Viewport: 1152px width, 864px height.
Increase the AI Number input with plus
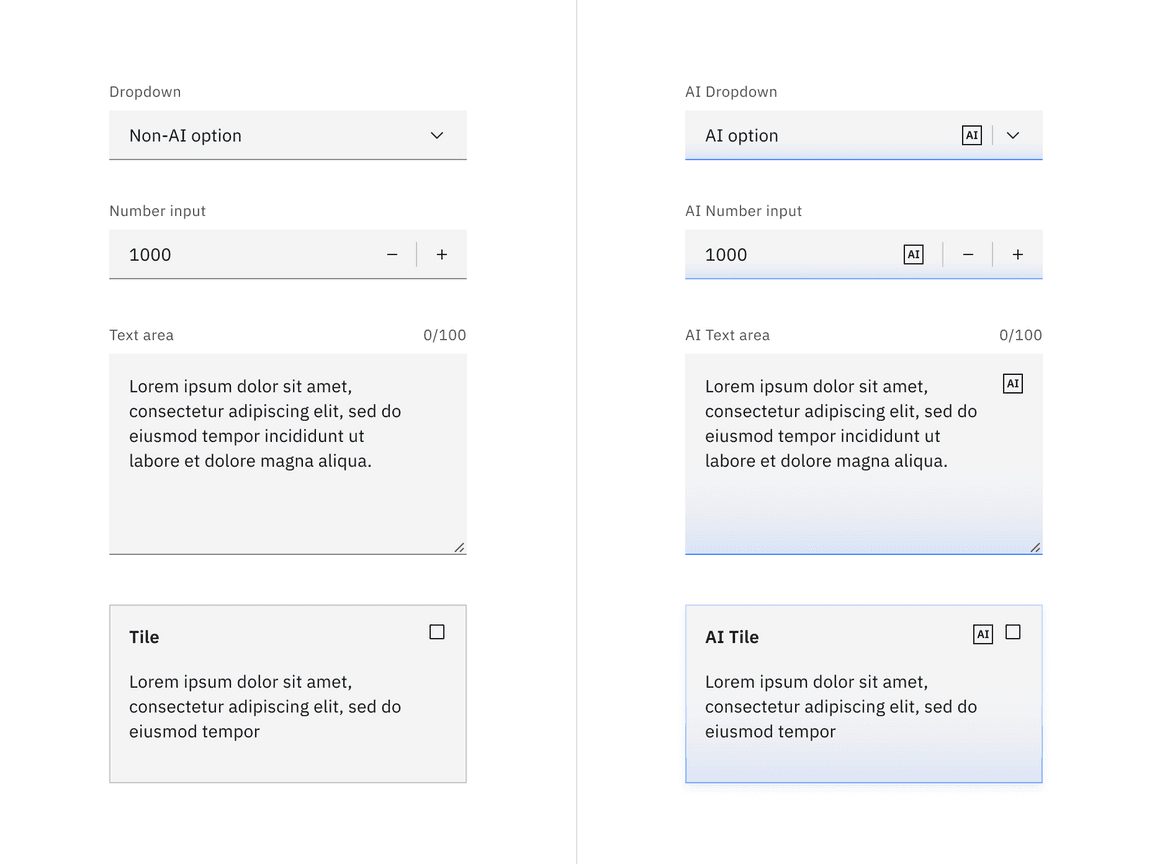1018,254
